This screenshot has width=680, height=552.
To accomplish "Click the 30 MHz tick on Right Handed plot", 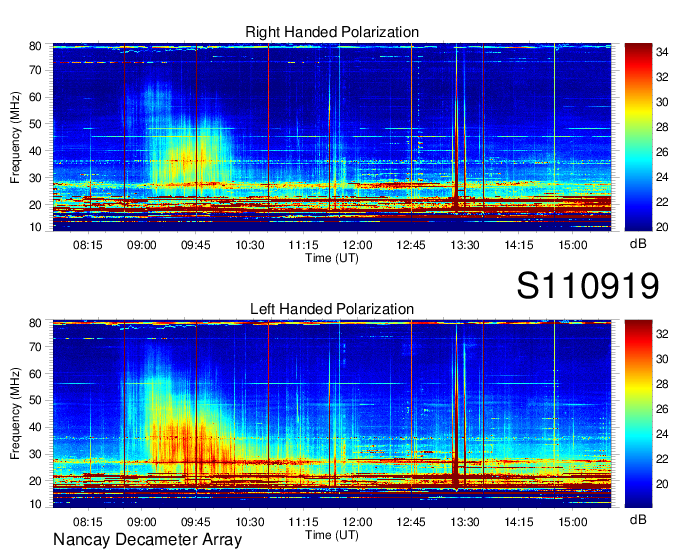I will [36, 178].
